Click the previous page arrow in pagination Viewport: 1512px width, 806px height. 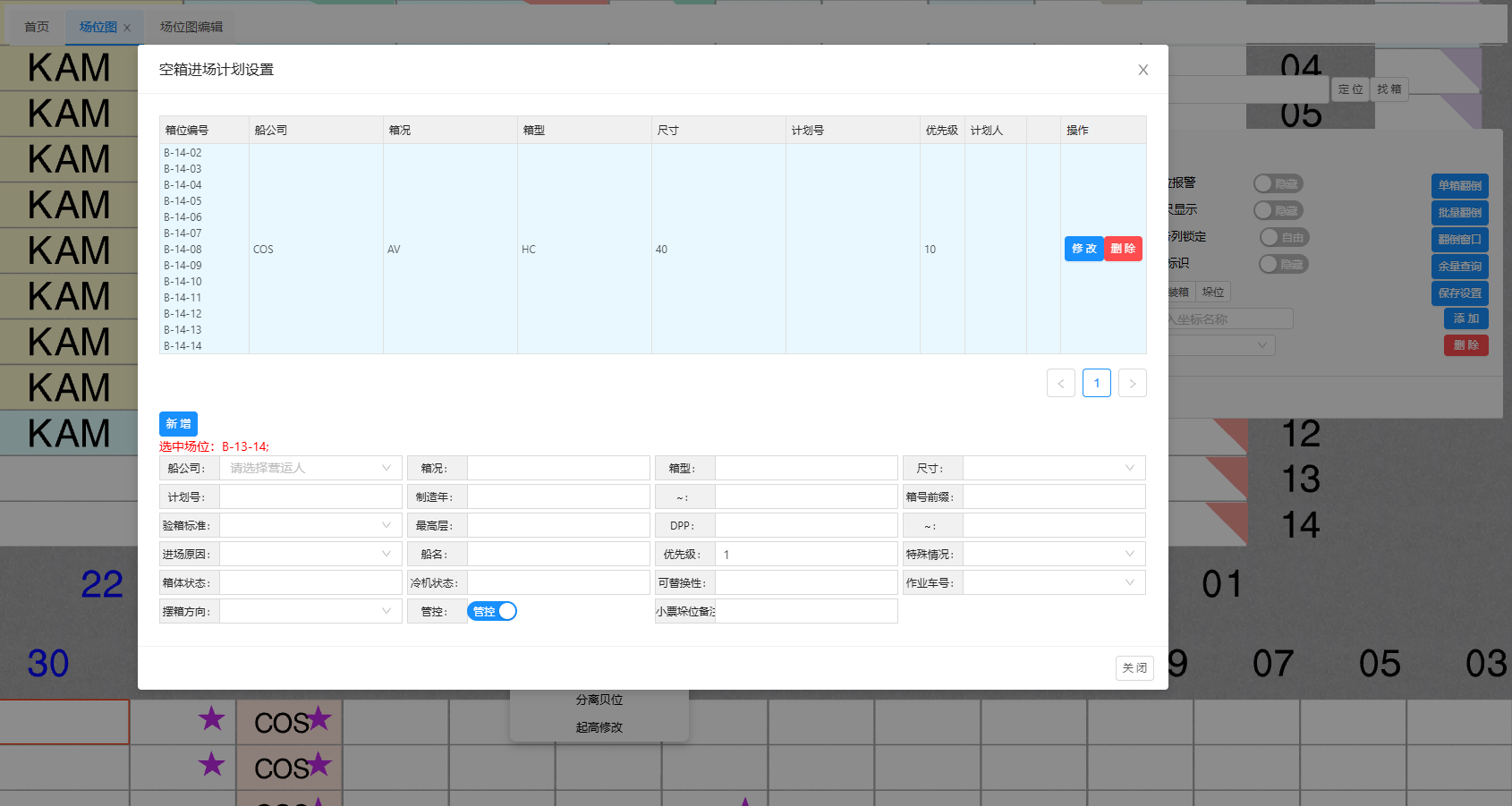(1060, 383)
